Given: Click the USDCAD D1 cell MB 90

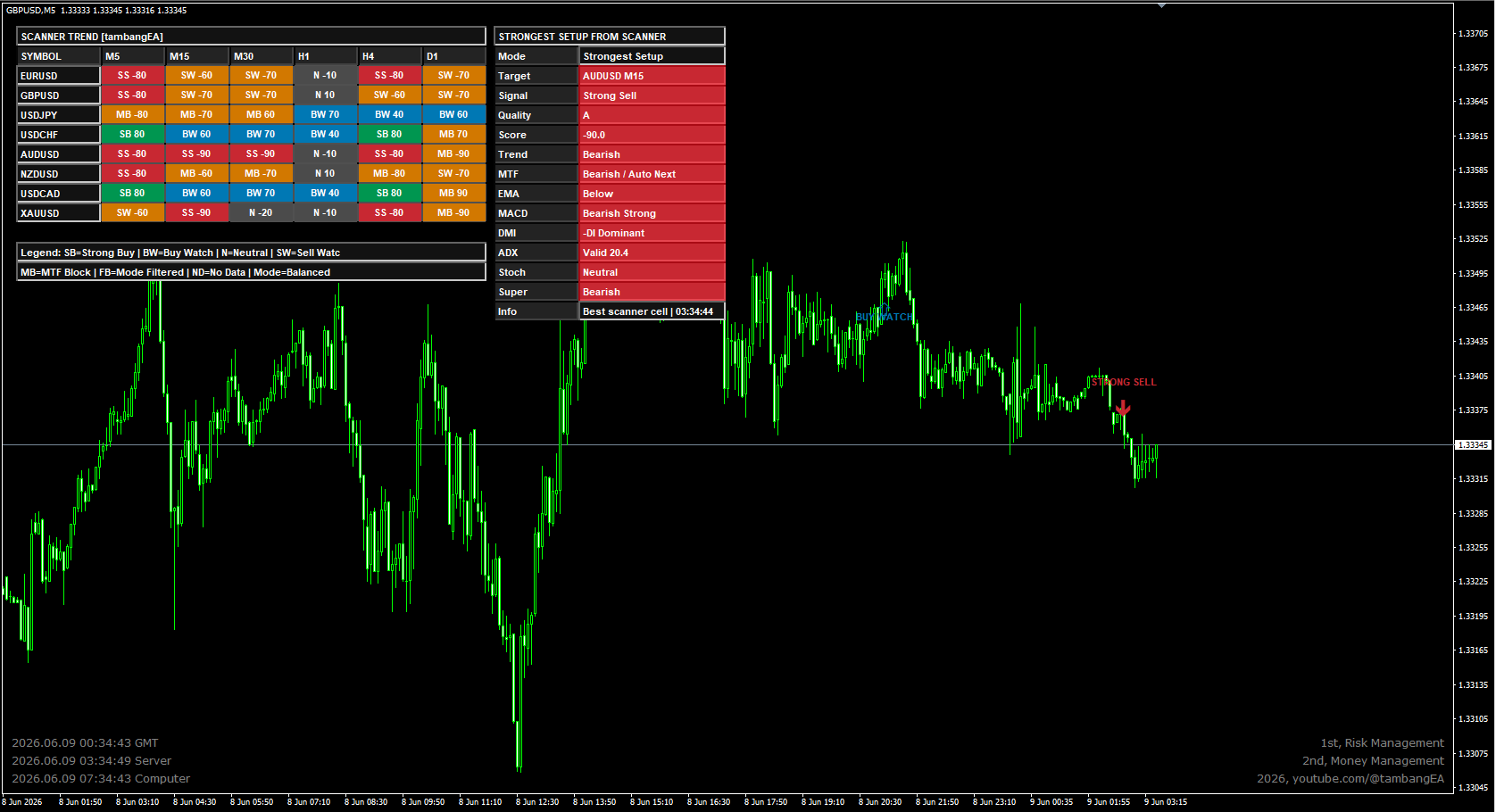Looking at the screenshot, I should coord(453,194).
